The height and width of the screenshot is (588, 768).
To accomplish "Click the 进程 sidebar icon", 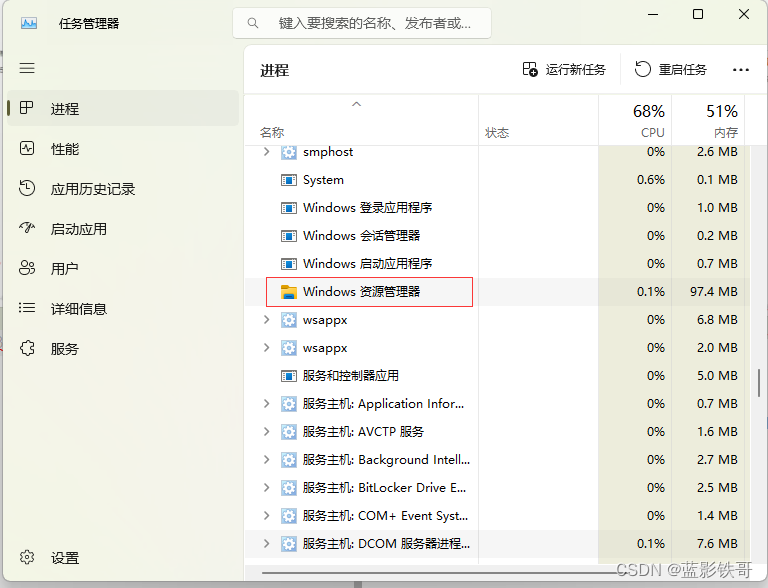I will [x=26, y=108].
